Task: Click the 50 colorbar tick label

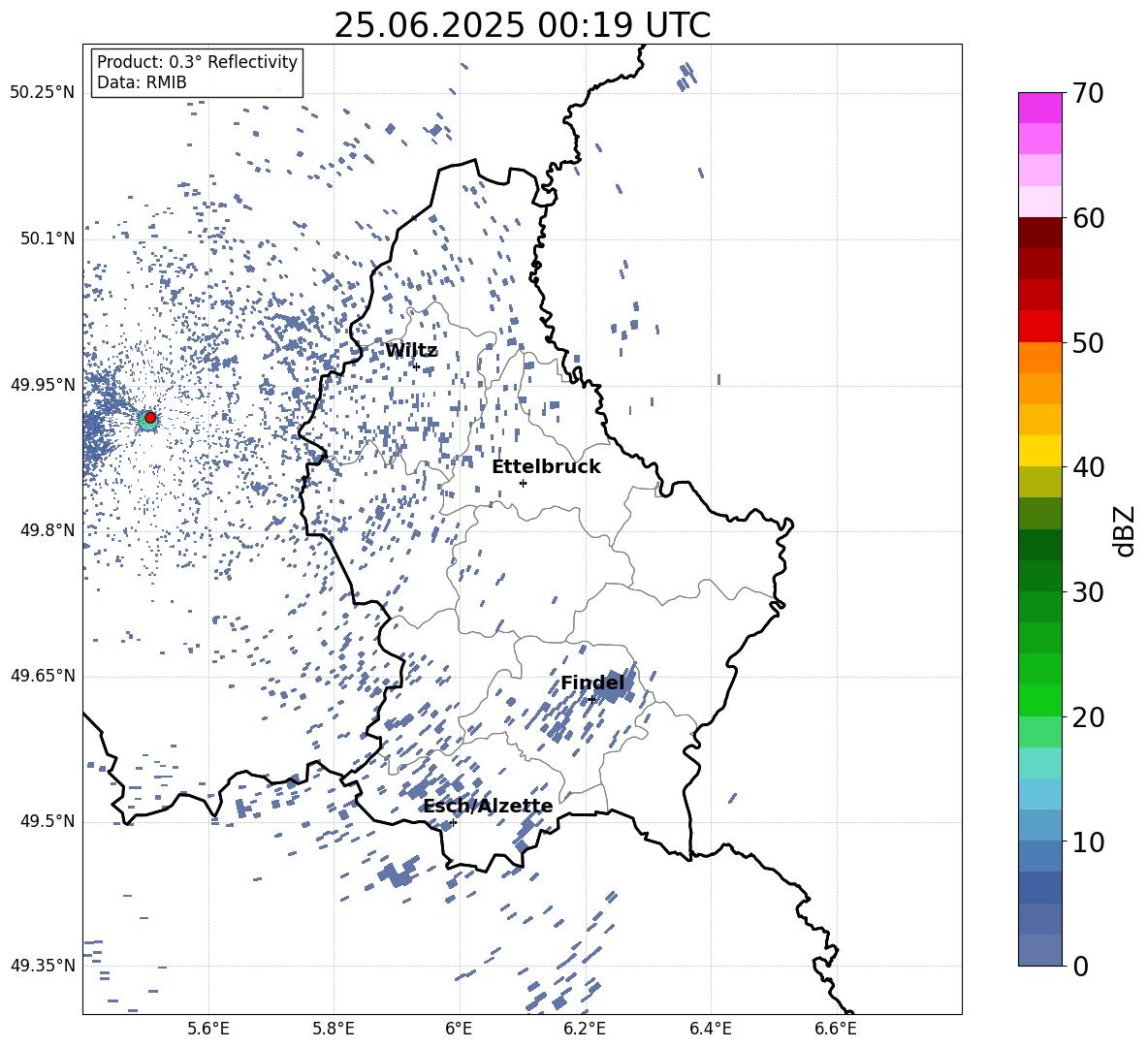Action: [x=1088, y=343]
